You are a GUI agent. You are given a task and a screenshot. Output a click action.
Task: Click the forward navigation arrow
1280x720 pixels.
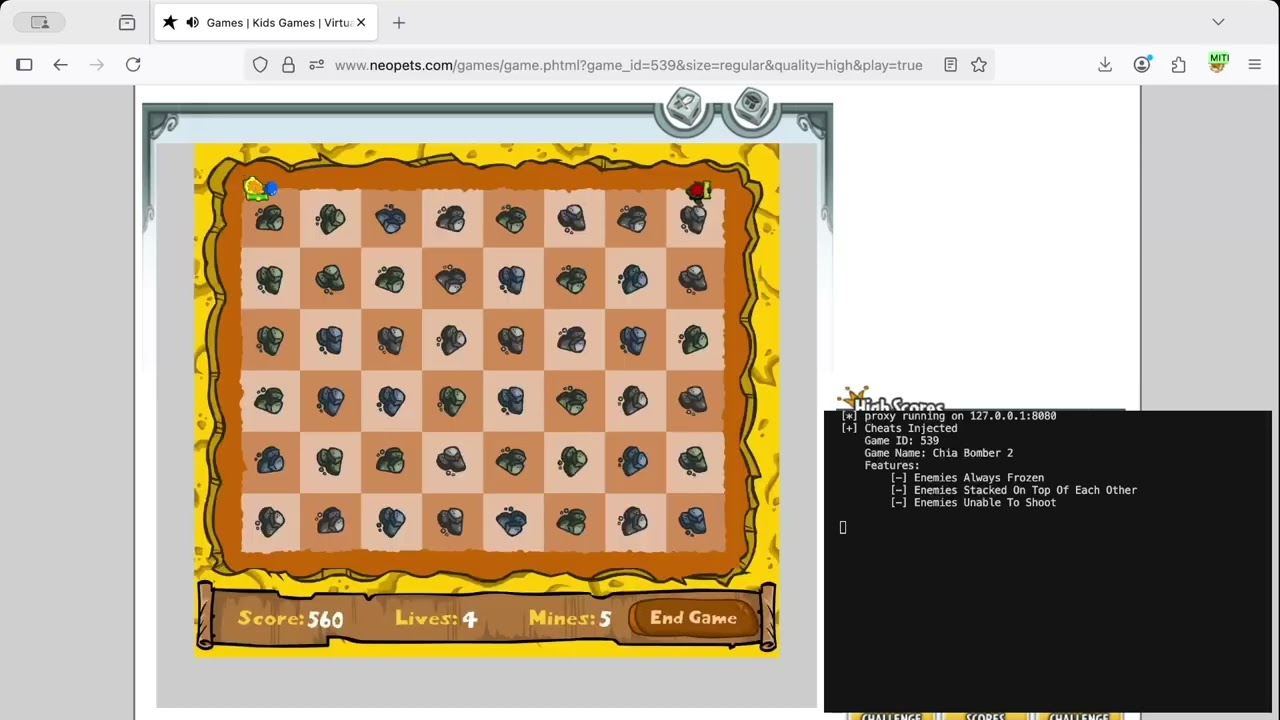[96, 65]
